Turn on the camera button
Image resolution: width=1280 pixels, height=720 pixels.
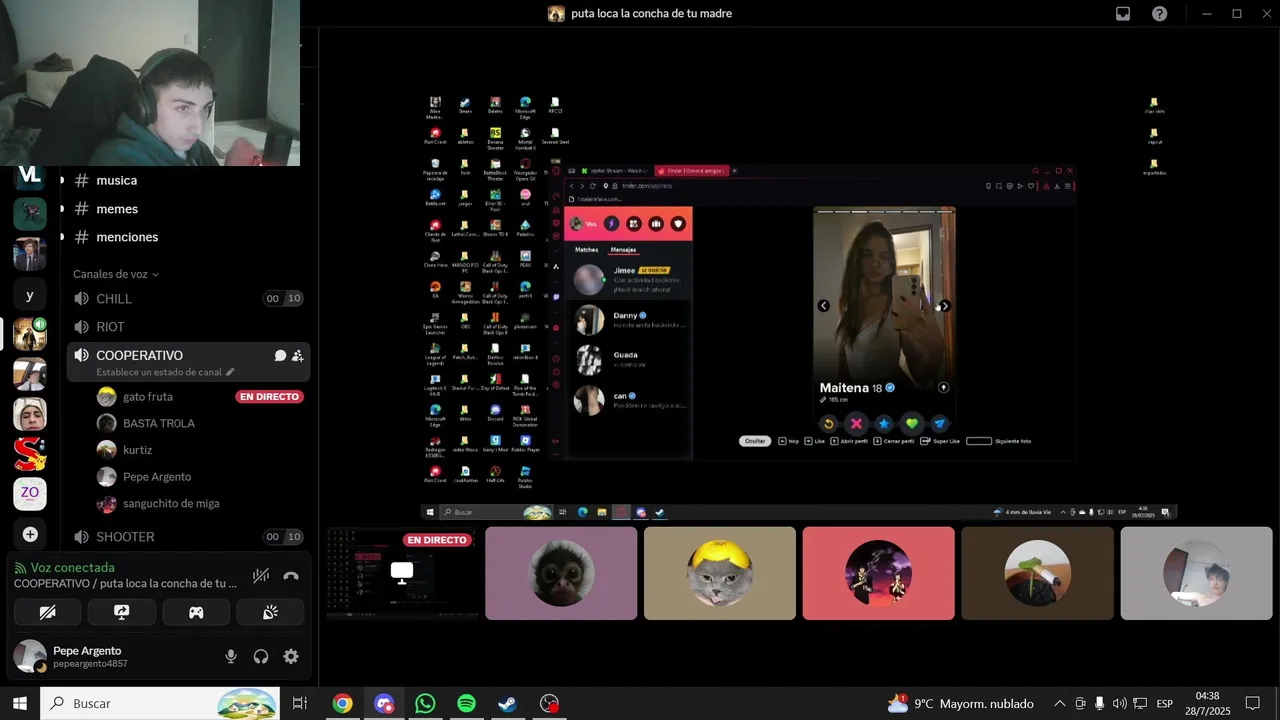point(47,612)
